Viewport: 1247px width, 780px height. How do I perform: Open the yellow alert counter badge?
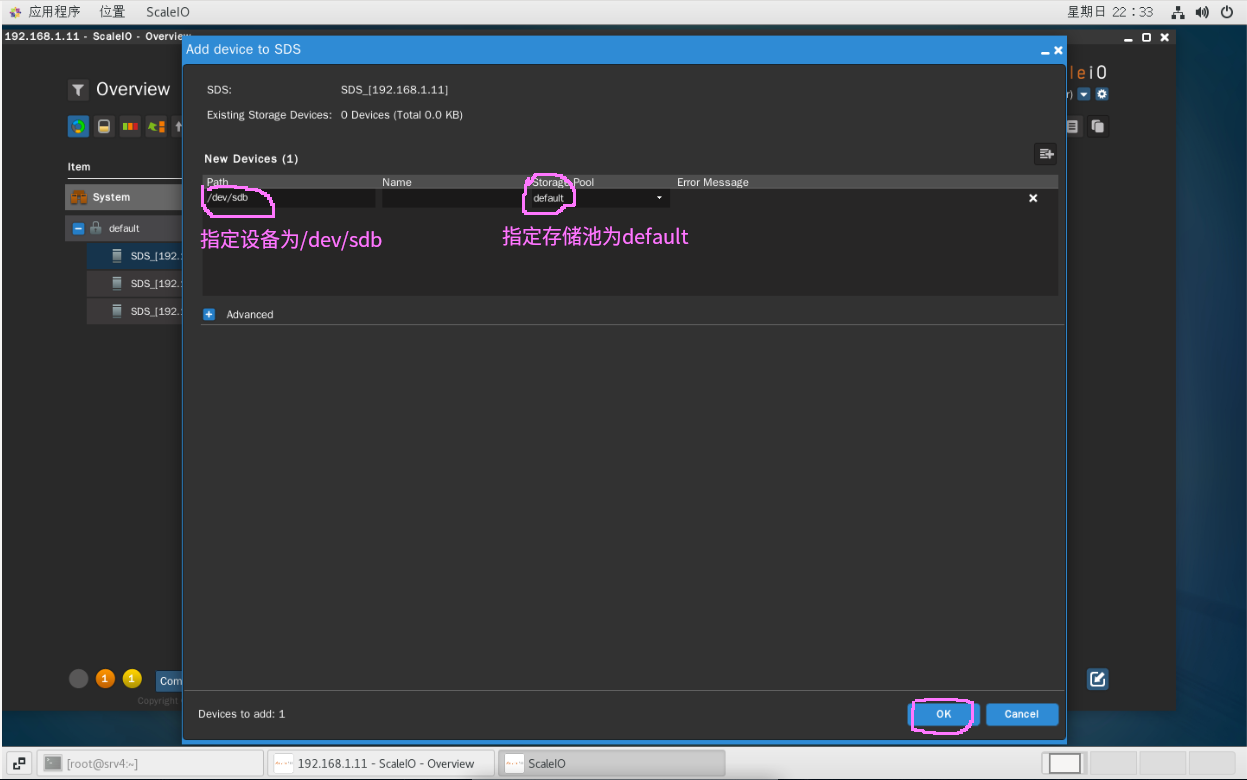[x=132, y=679]
